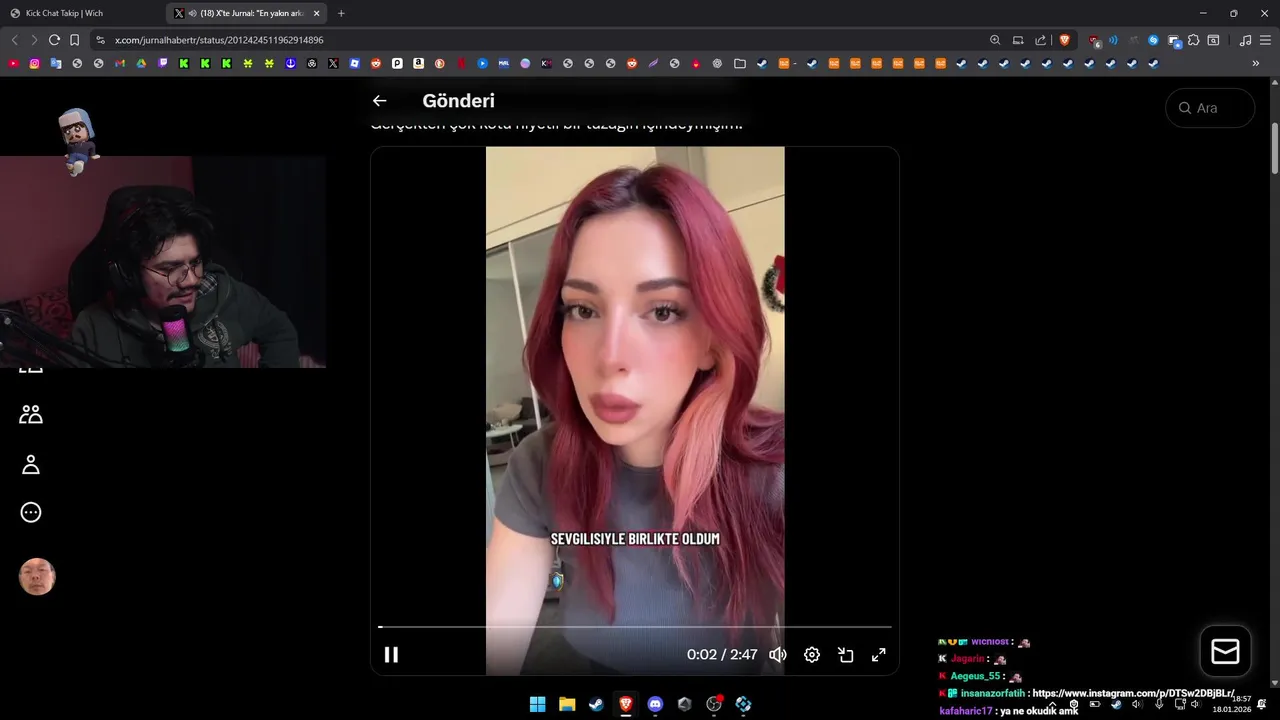Screen dimensions: 1280x720
Task: Open the Google Drive bookmark
Action: 141,63
